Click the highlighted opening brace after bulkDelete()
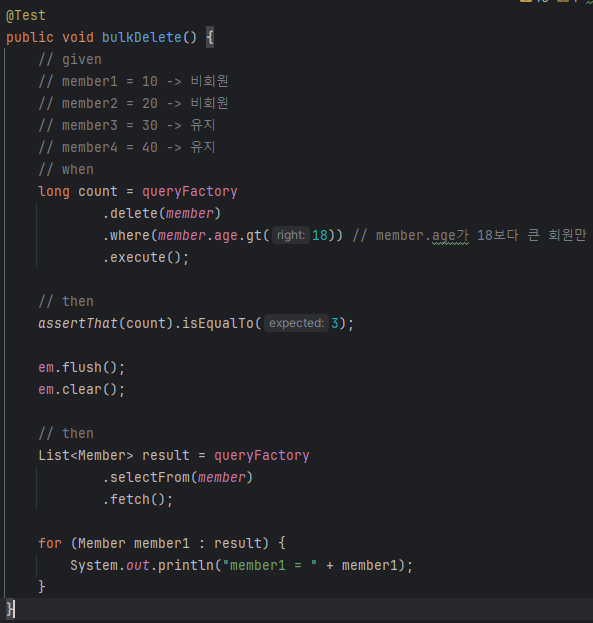Image resolution: width=593 pixels, height=623 pixels. [210, 37]
